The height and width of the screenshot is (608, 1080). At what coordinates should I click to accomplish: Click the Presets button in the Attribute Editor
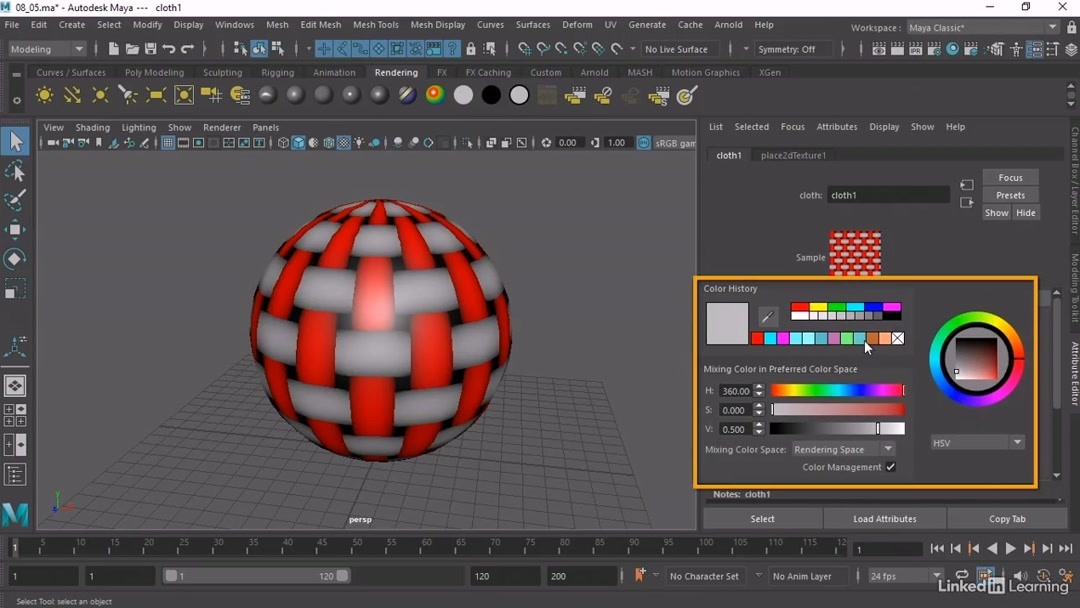(x=1010, y=194)
